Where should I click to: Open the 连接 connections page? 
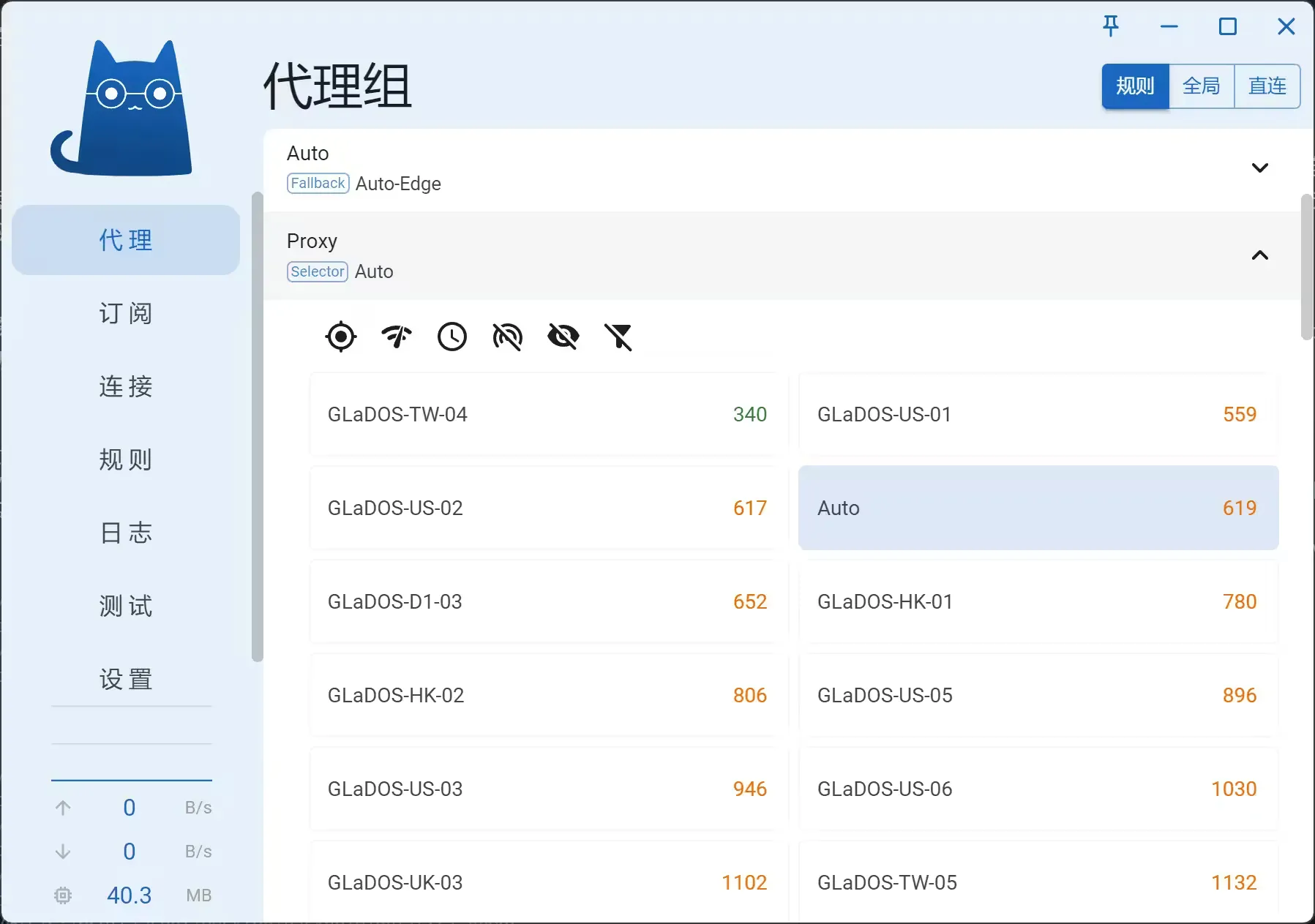[x=126, y=386]
